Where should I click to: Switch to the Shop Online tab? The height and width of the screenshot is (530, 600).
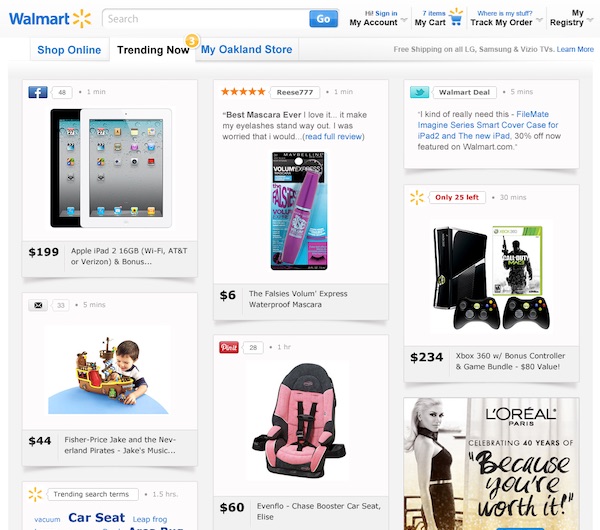[69, 50]
